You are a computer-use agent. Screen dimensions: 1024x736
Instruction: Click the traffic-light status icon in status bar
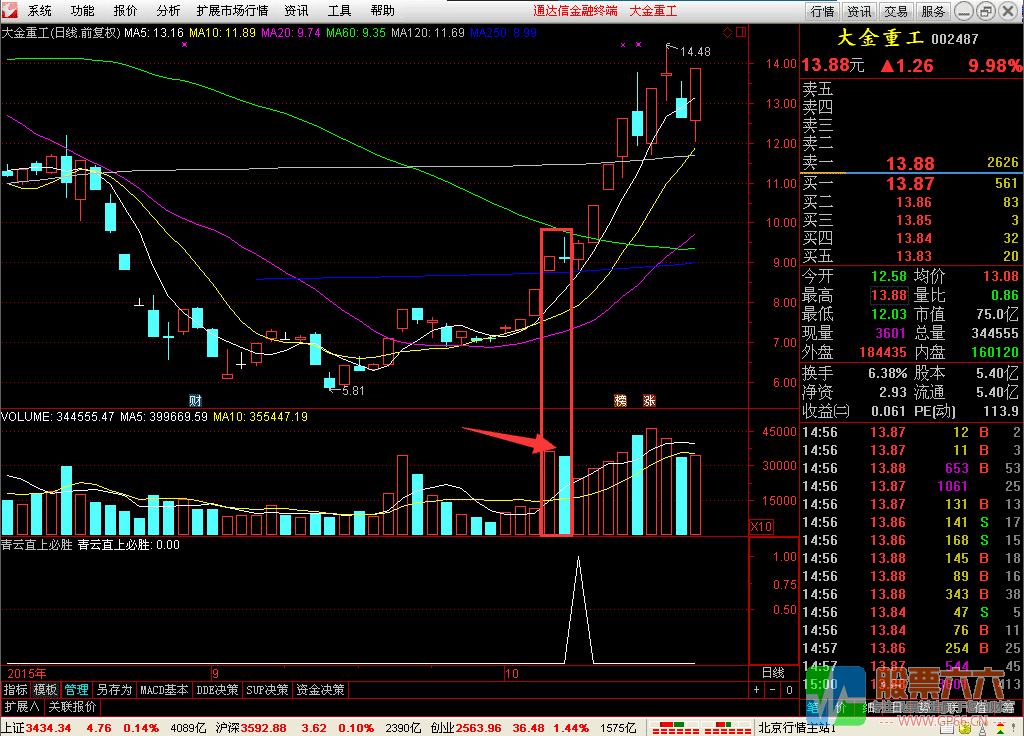pos(1001,728)
